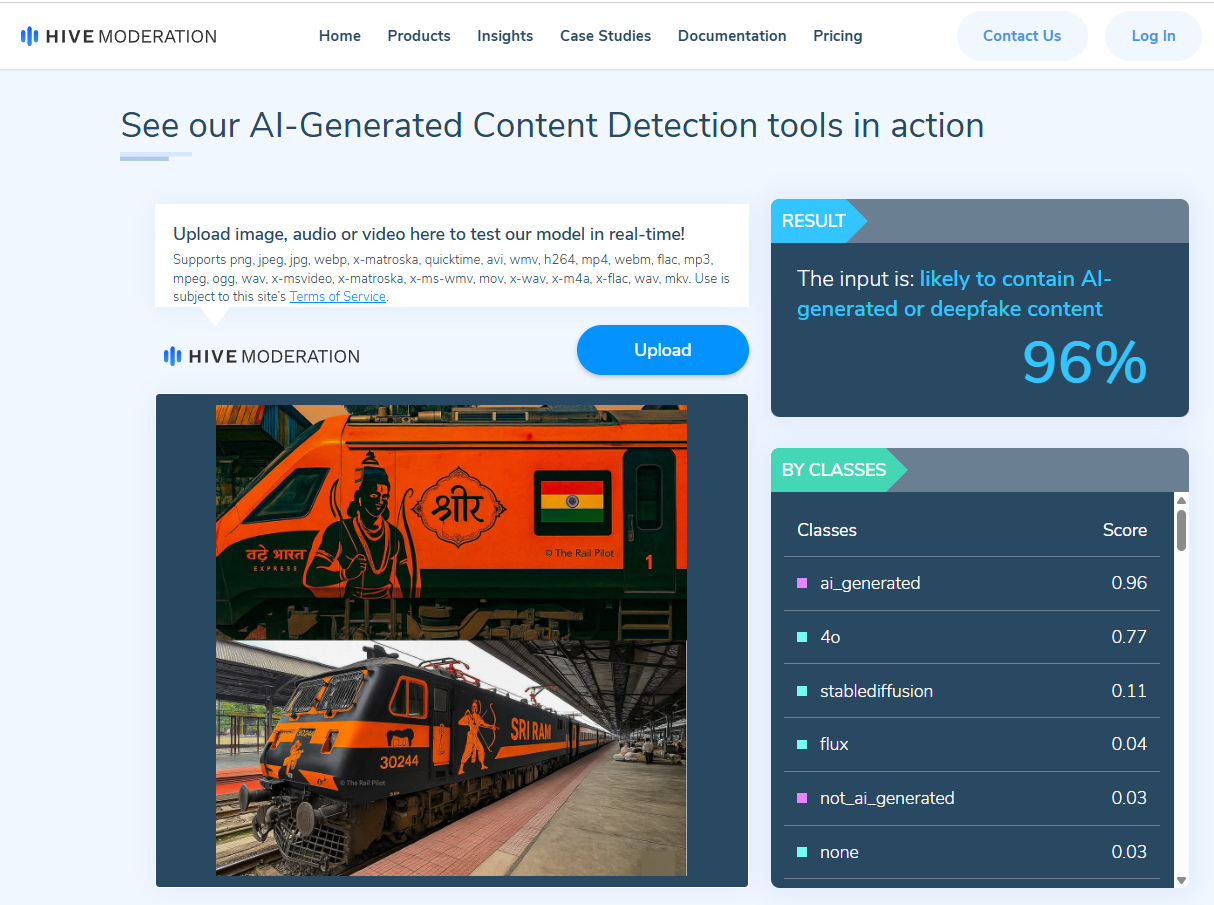Select the none class label

pyautogui.click(x=839, y=852)
